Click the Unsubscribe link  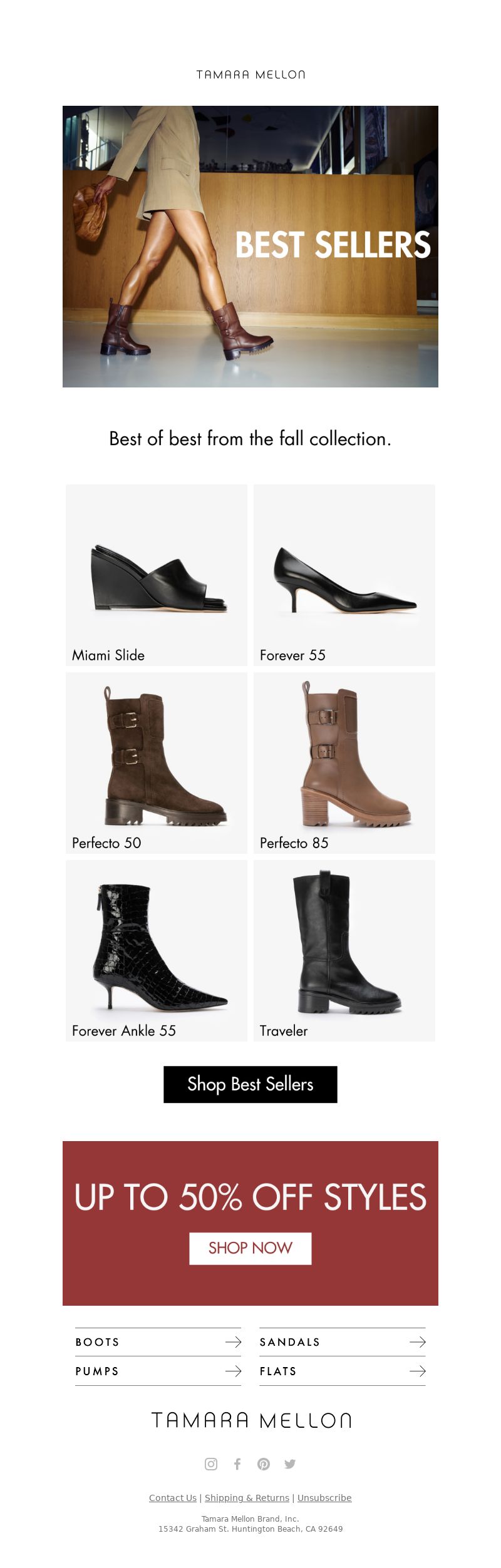[324, 1497]
